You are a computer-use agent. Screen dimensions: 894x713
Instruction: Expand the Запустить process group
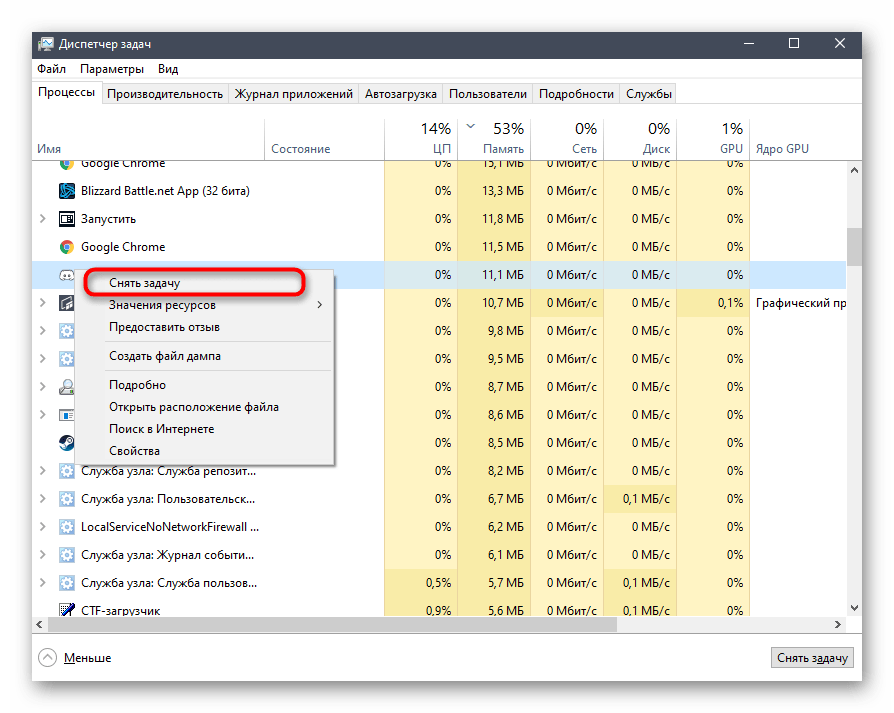(42, 219)
